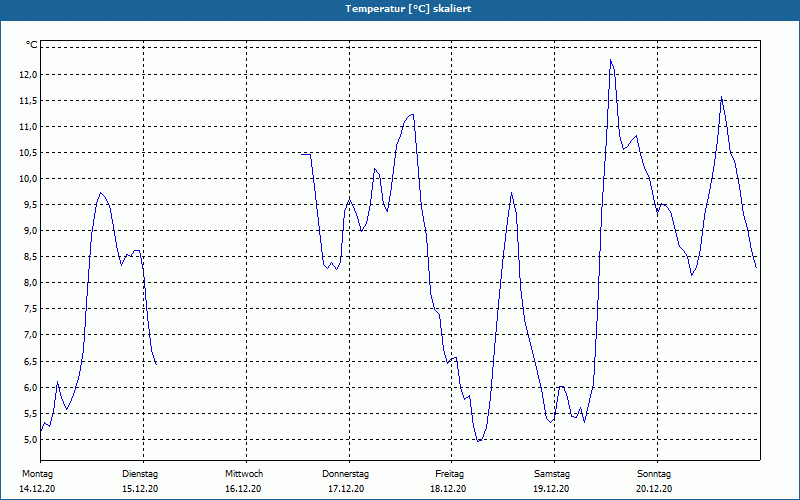Select the 5,5 y-axis value
Image resolution: width=800 pixels, height=500 pixels.
coord(30,413)
